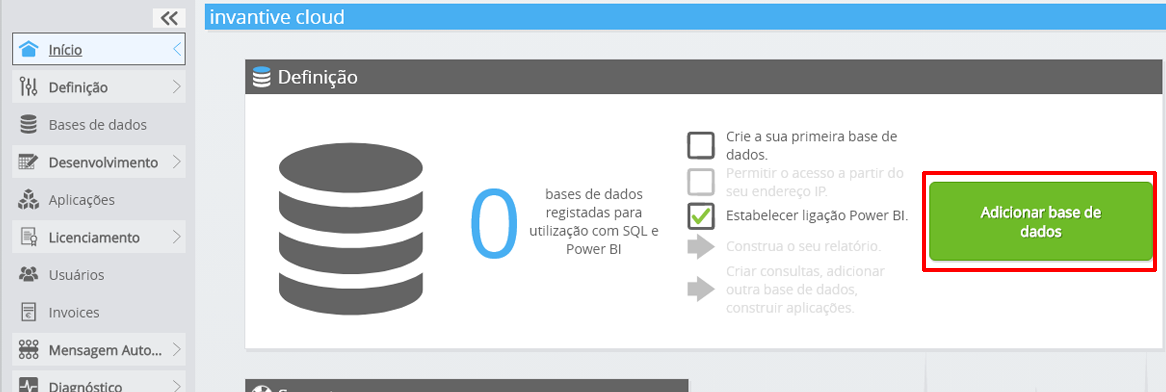Click the Início home icon
The width and height of the screenshot is (1166, 392).
point(28,50)
